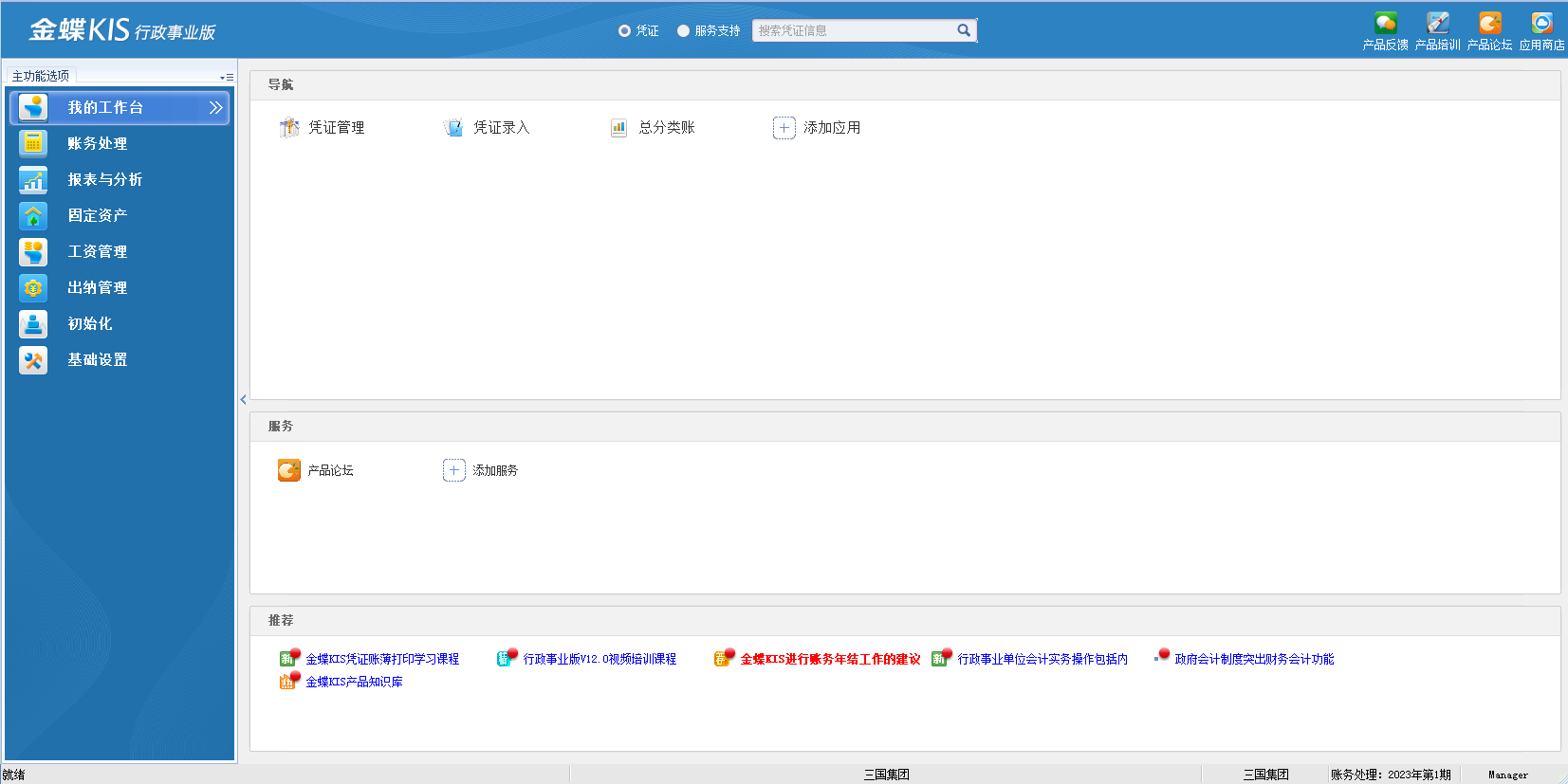The image size is (1568, 784).
Task: Click 就绪 status text
Action: (13, 775)
